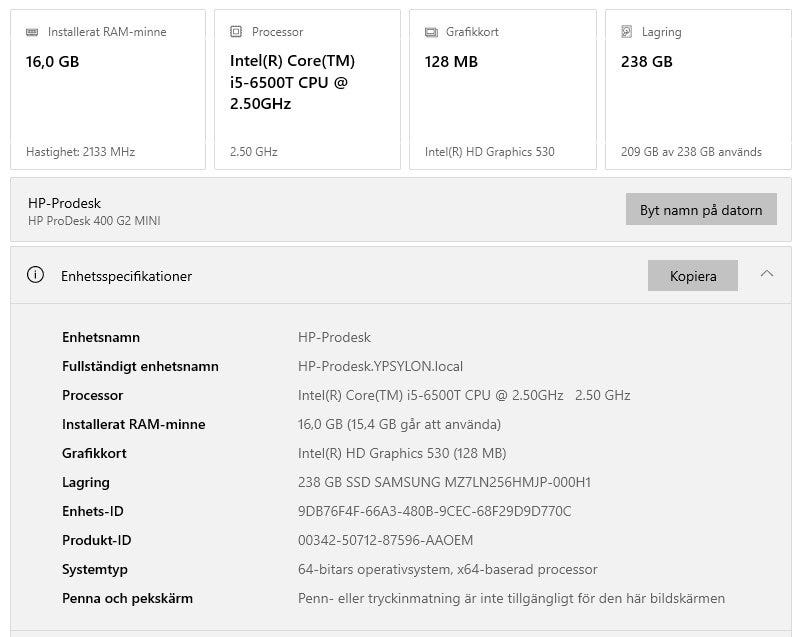Viewport: 806px width, 637px height.
Task: Click the Systemtyp label
Action: tap(95, 569)
